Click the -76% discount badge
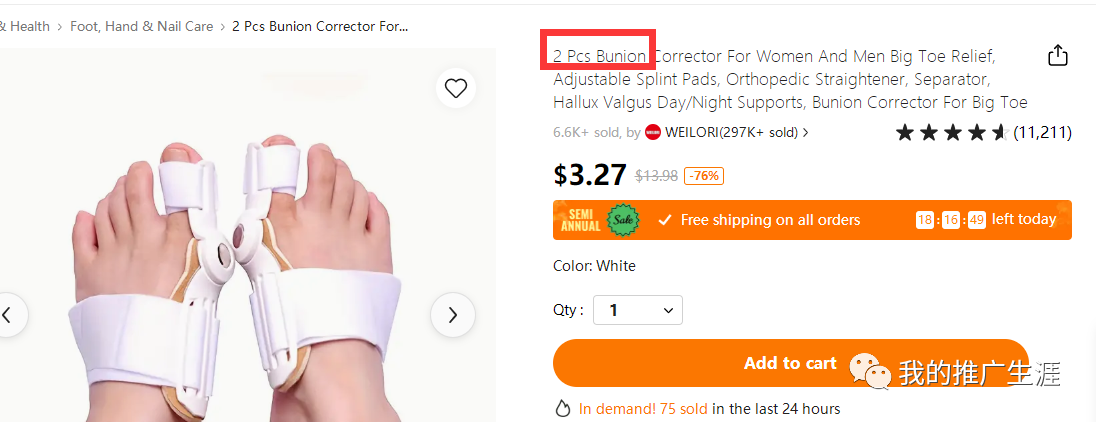The height and width of the screenshot is (422, 1096). [704, 176]
